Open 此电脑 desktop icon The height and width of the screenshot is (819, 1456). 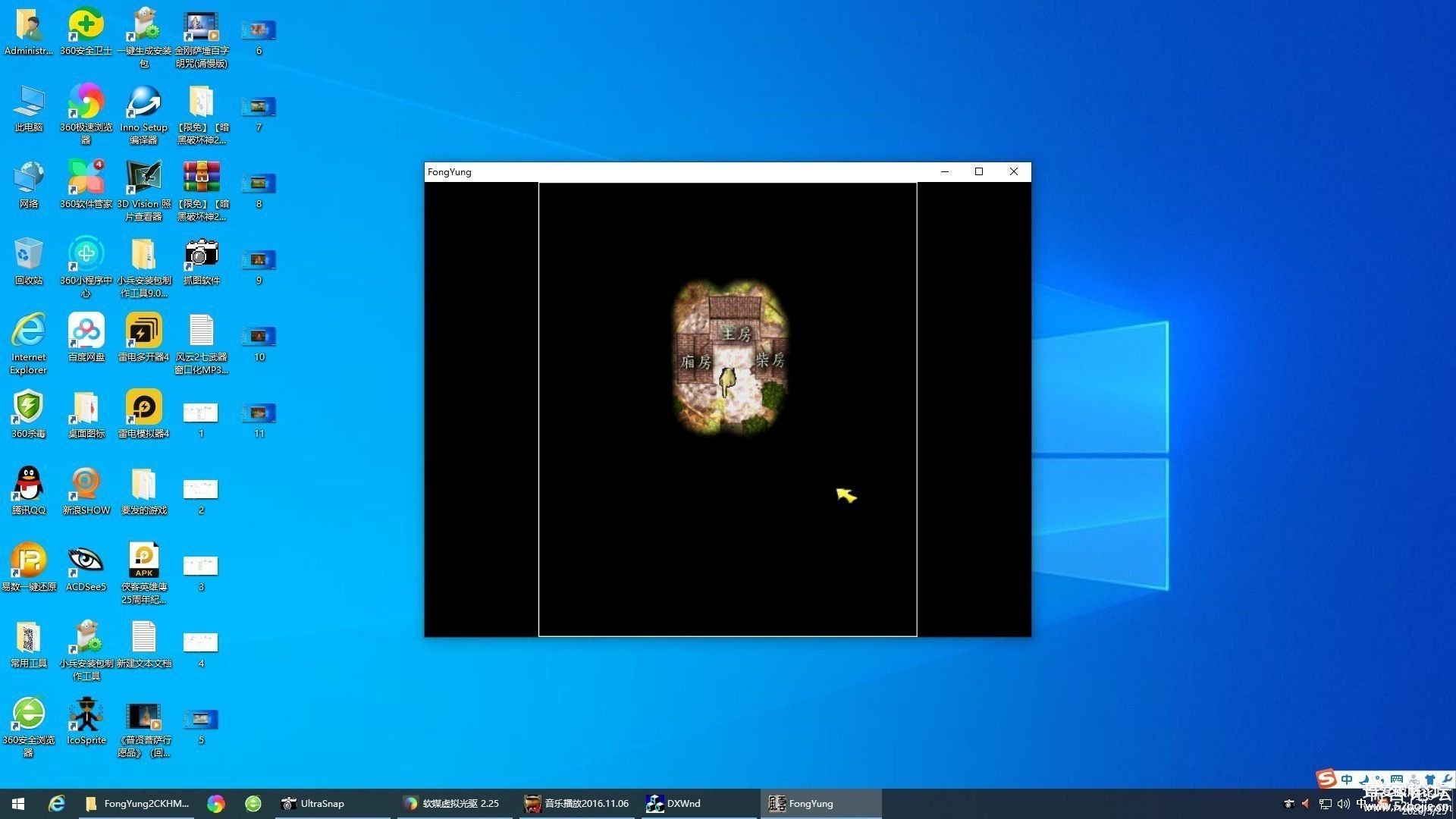28,108
